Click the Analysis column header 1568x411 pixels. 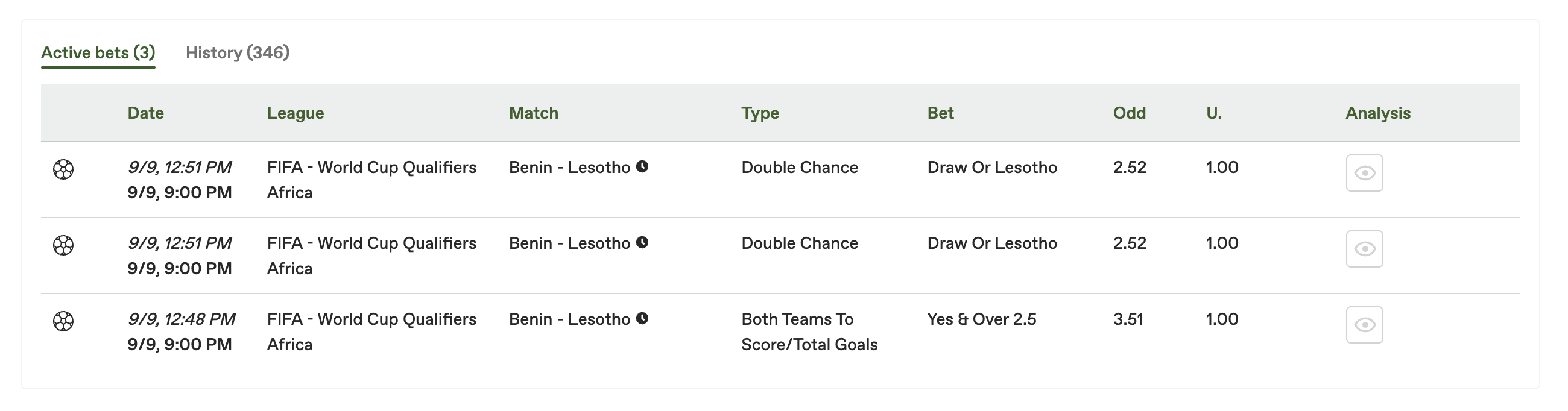click(x=1377, y=113)
